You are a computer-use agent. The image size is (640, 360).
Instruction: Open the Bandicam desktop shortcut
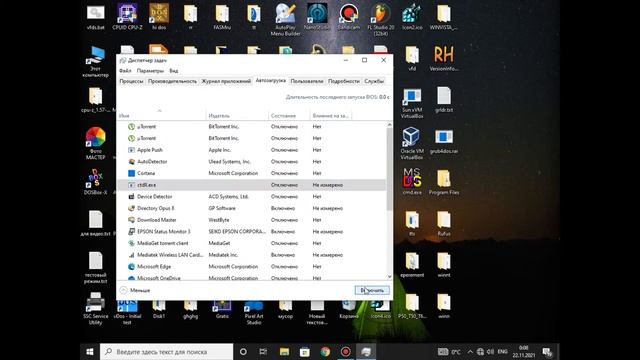tap(349, 17)
